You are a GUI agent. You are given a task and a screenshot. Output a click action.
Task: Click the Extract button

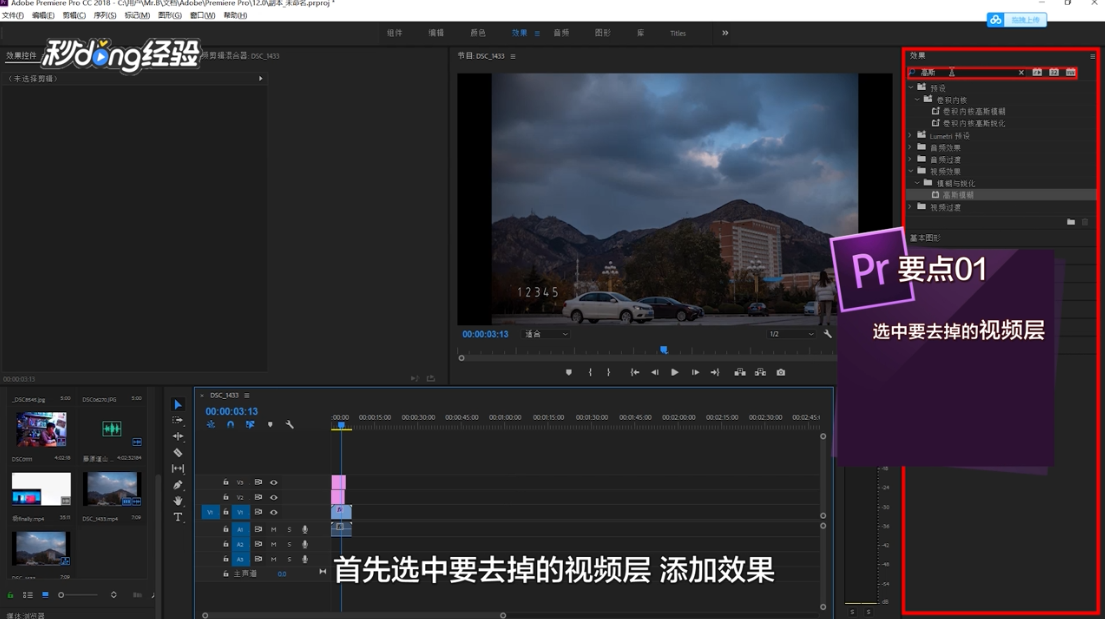point(760,372)
